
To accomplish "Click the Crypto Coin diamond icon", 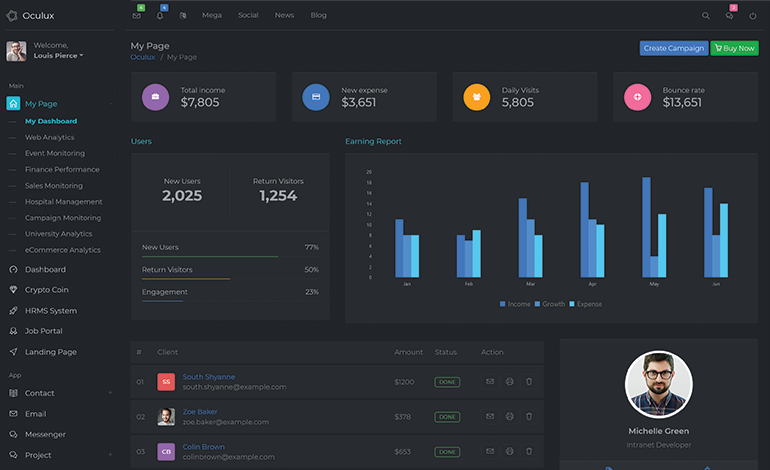I will (13, 290).
